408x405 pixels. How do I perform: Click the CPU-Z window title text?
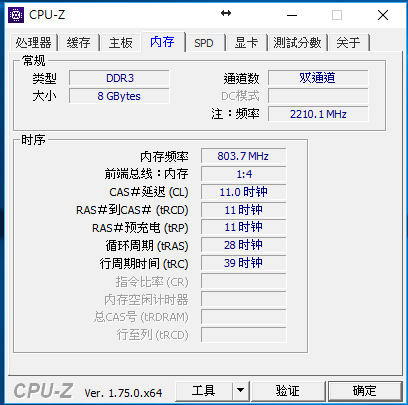point(47,15)
